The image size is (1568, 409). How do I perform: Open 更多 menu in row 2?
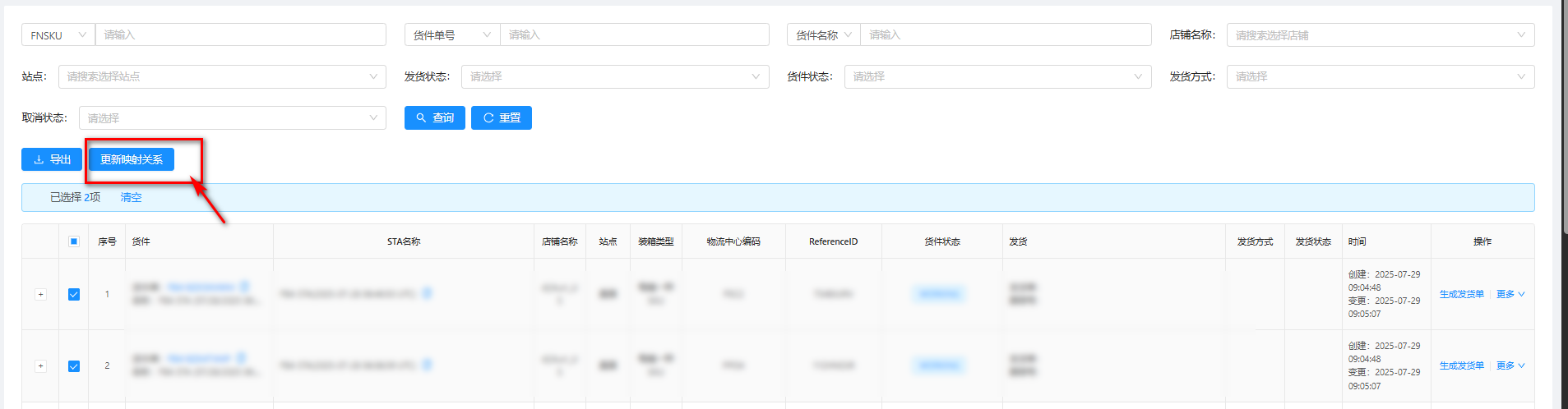(x=1510, y=365)
